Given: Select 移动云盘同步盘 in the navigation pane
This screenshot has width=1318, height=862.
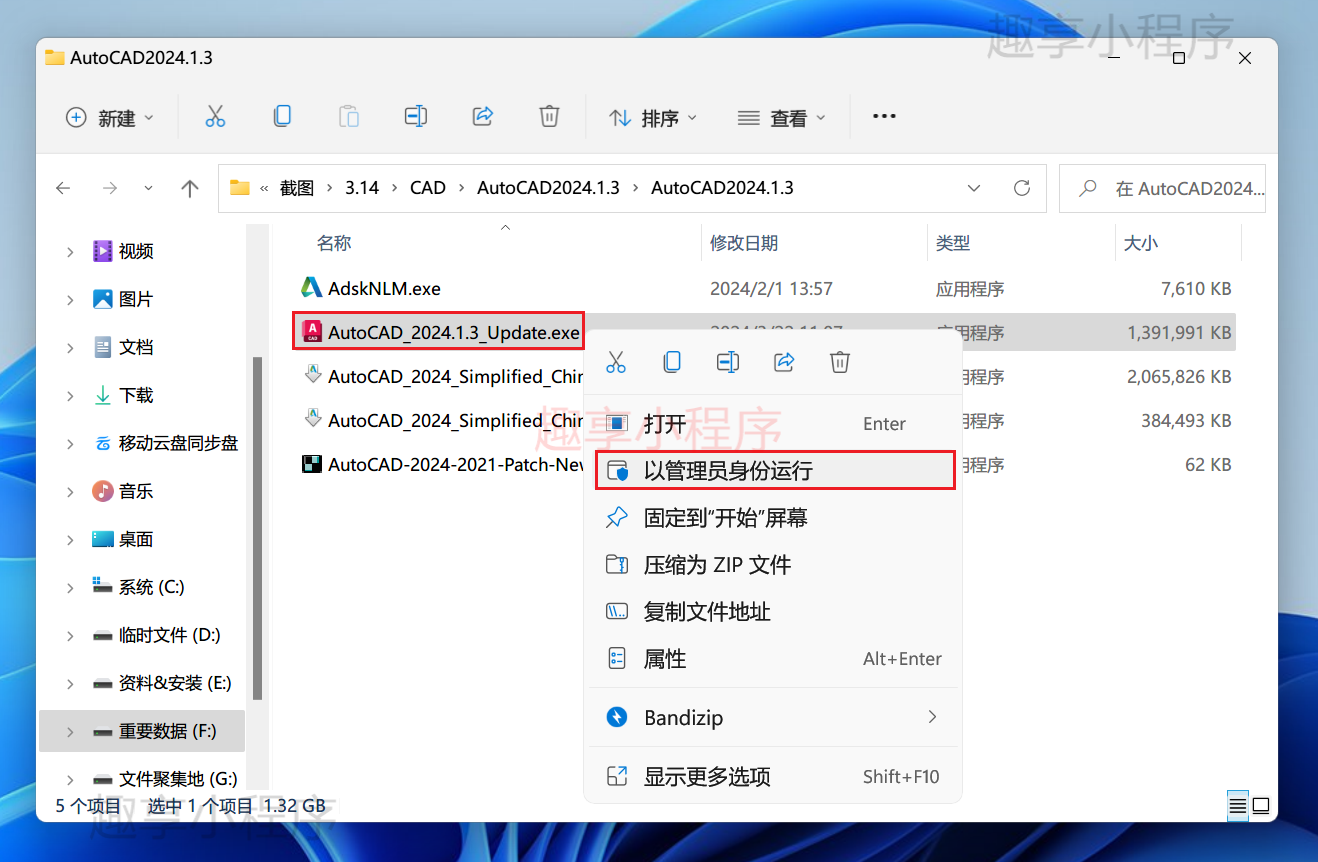Looking at the screenshot, I should coord(178,443).
